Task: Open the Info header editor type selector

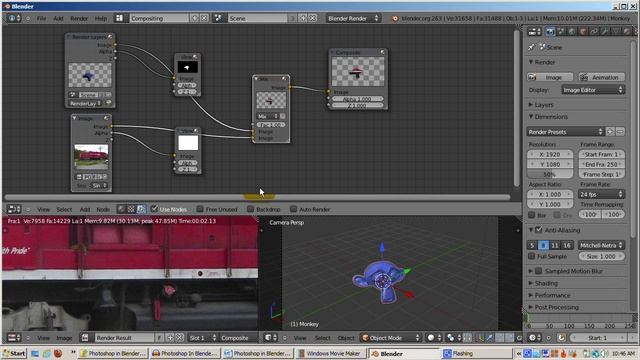Action: [14, 18]
